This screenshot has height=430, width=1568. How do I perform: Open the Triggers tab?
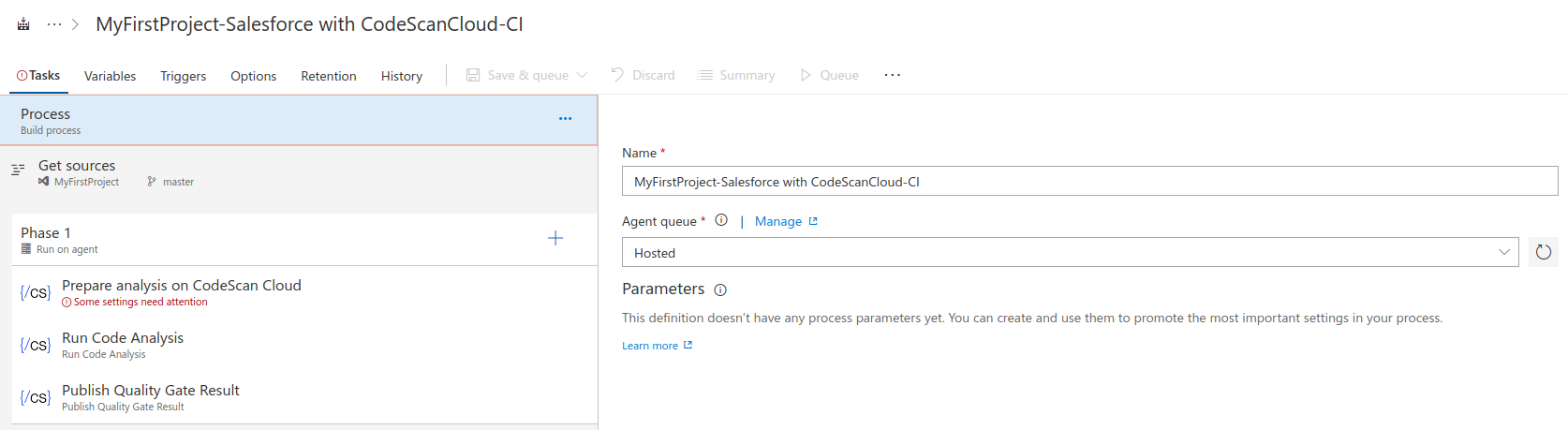click(183, 76)
